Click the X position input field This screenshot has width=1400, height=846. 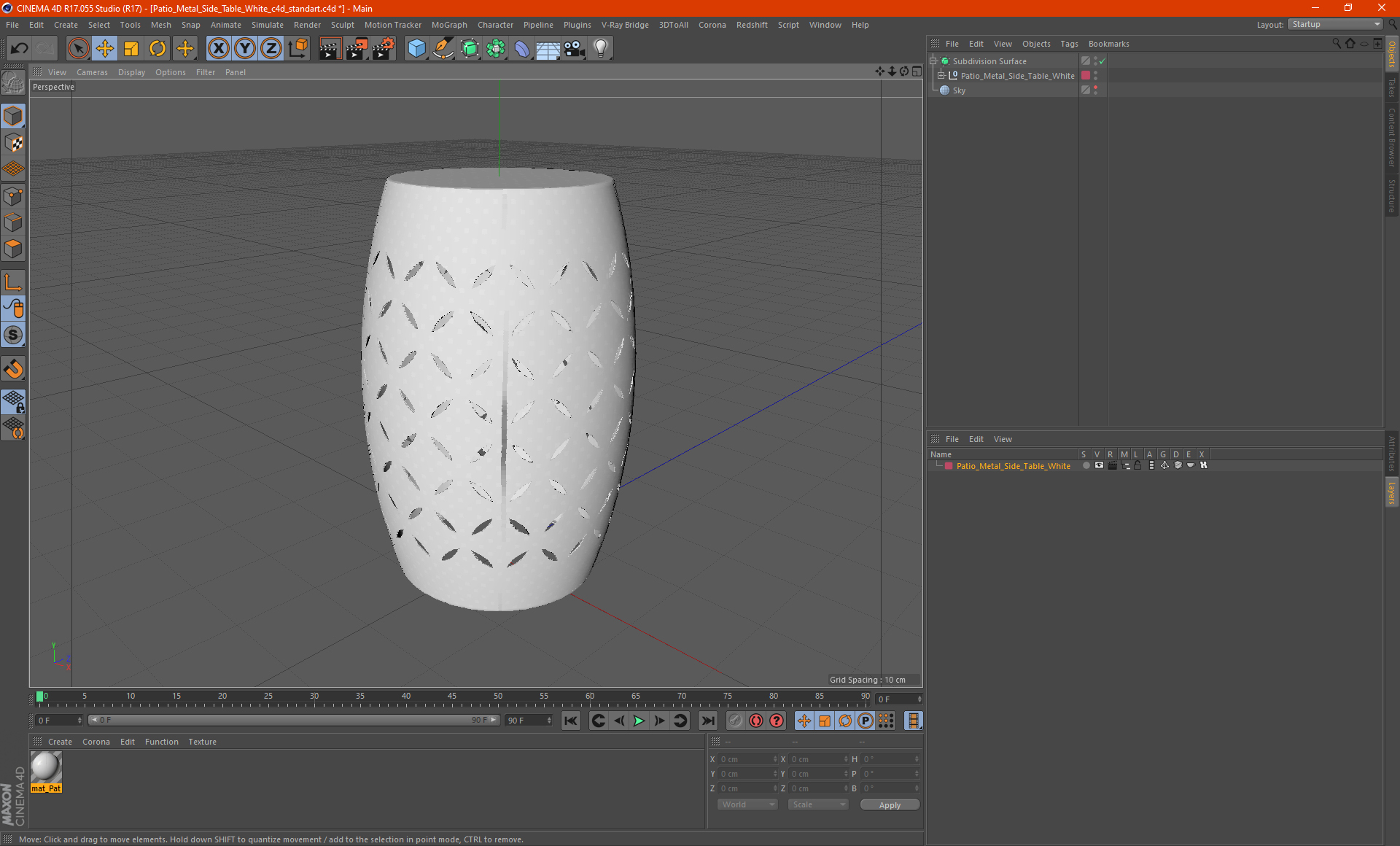[747, 759]
